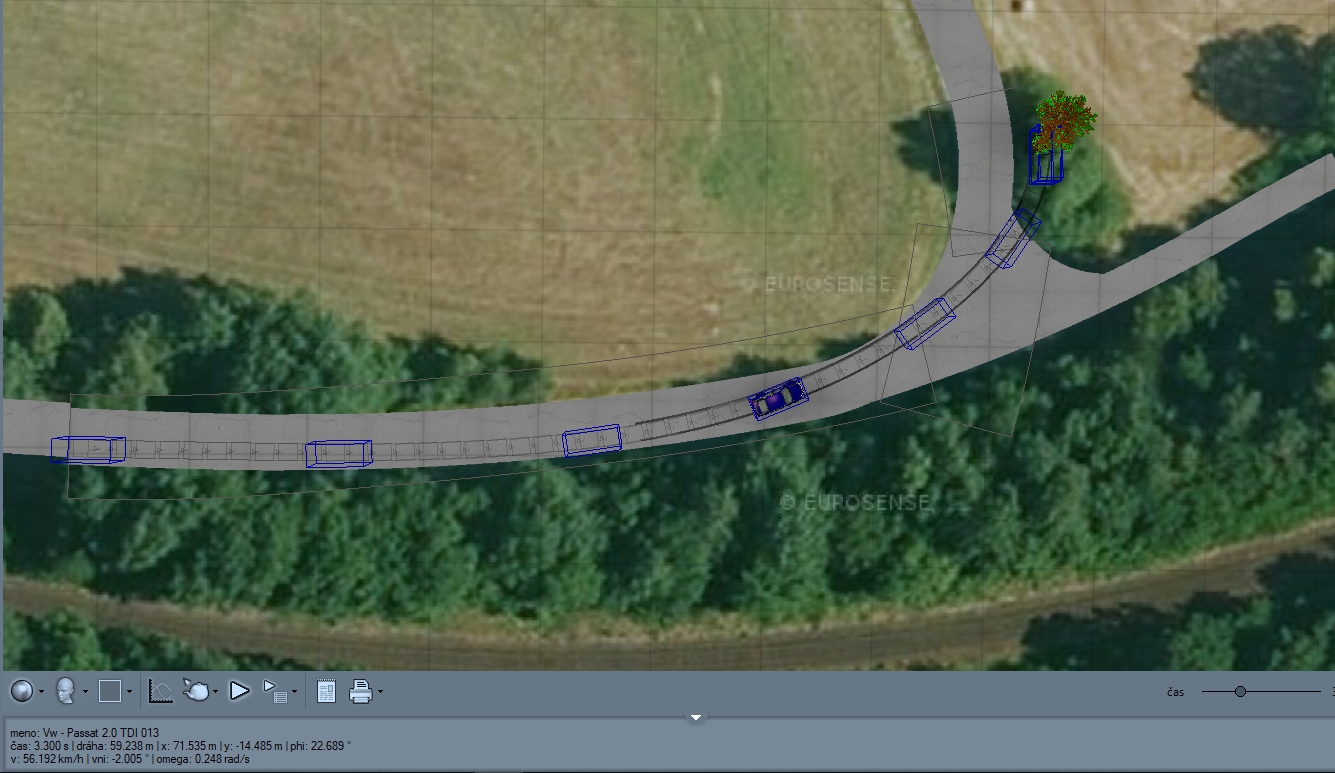Image resolution: width=1335 pixels, height=773 pixels.
Task: Expand the dropdown arrow beside the gray square
Action: pyautogui.click(x=129, y=692)
